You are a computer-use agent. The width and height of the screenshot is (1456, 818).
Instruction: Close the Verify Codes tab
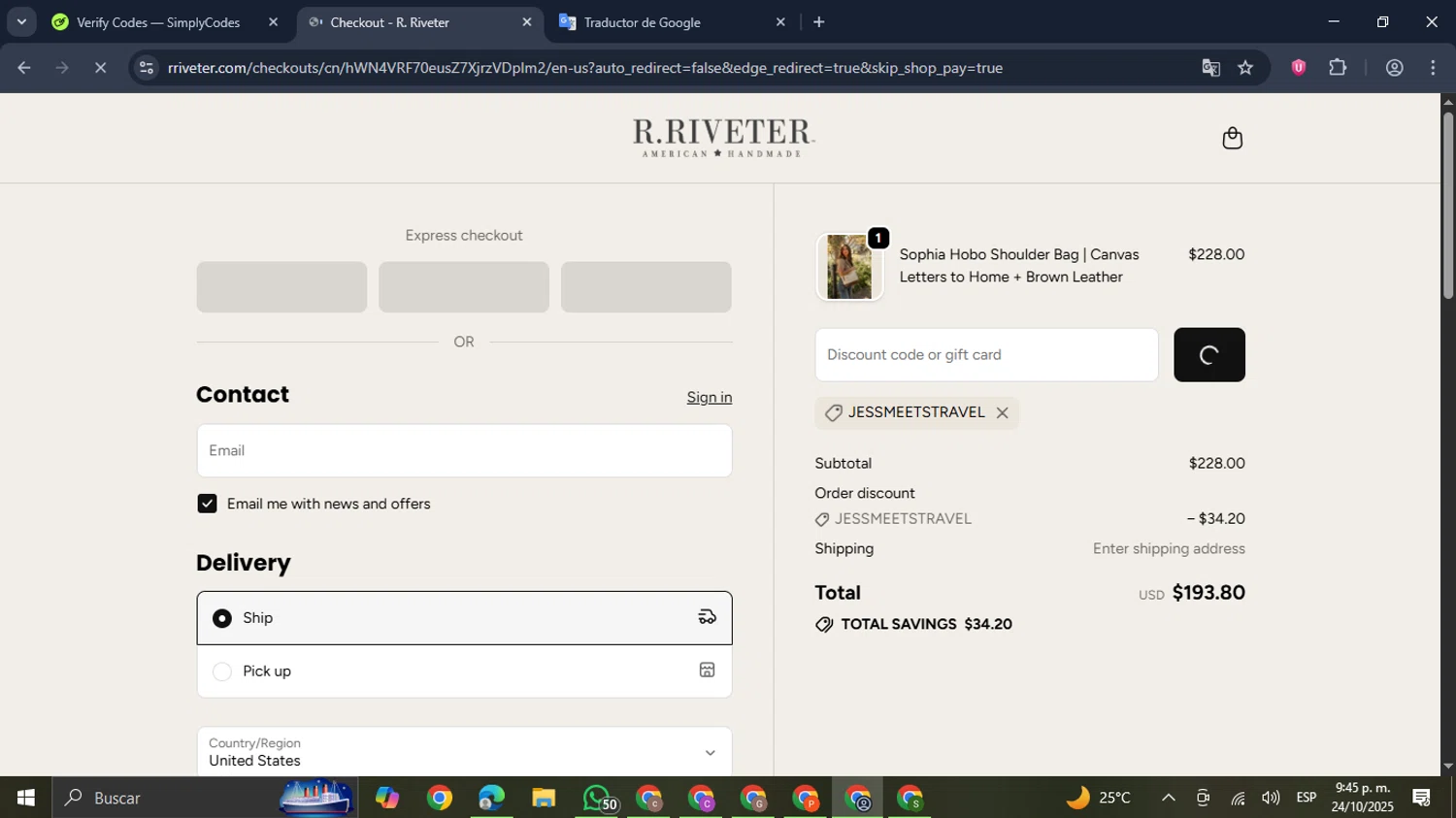[273, 22]
